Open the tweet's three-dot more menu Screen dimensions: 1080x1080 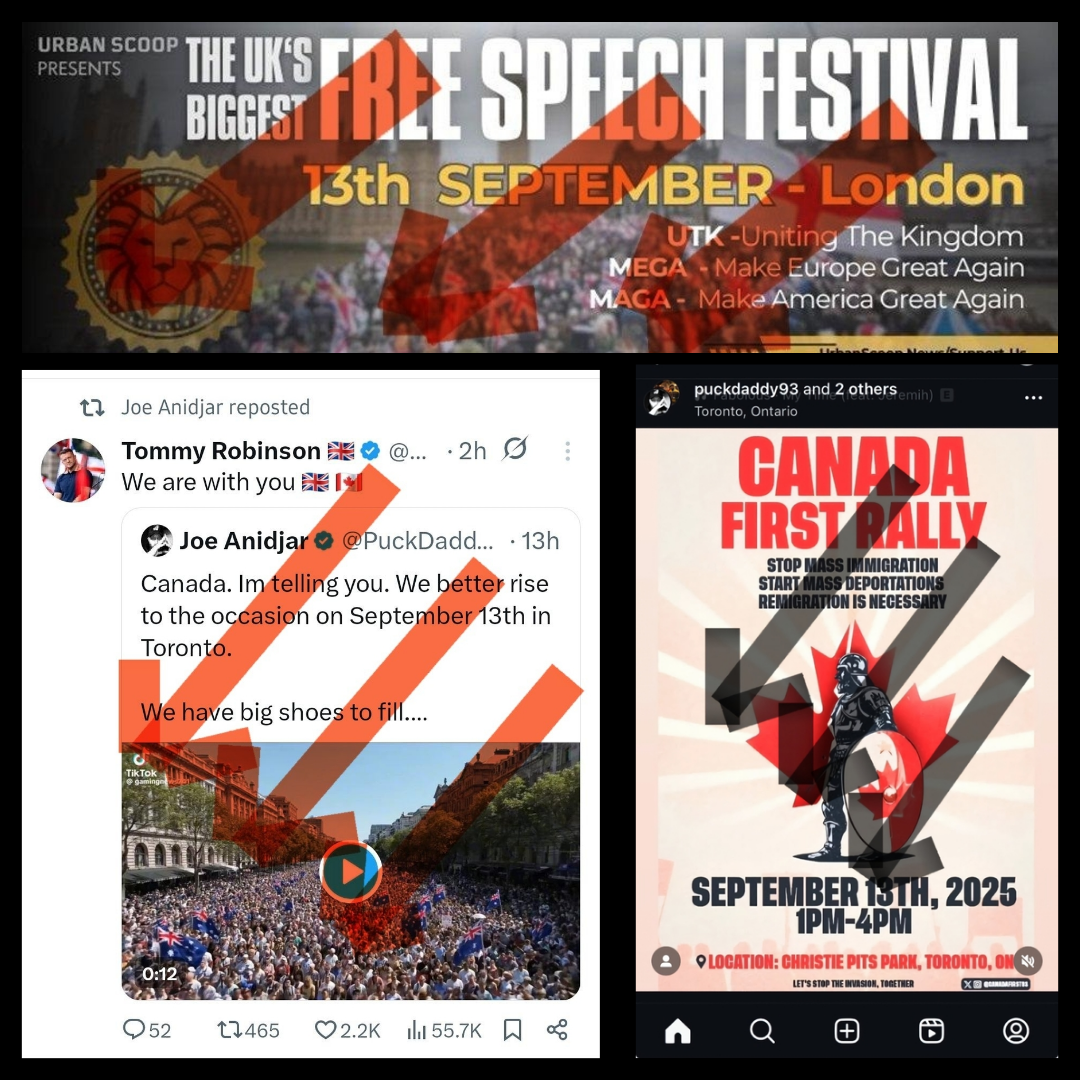(x=568, y=451)
